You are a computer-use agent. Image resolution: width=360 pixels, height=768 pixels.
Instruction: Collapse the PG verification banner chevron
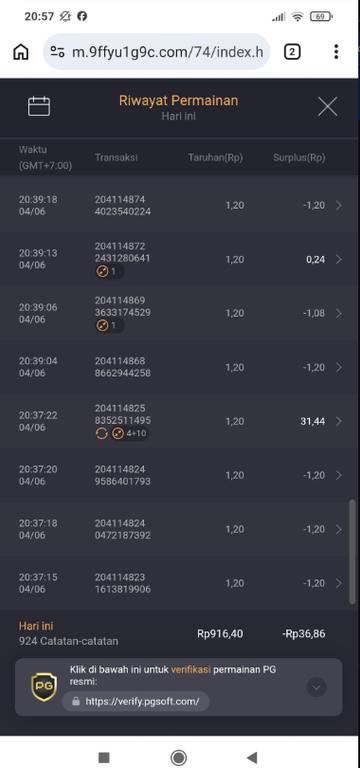tap(316, 687)
